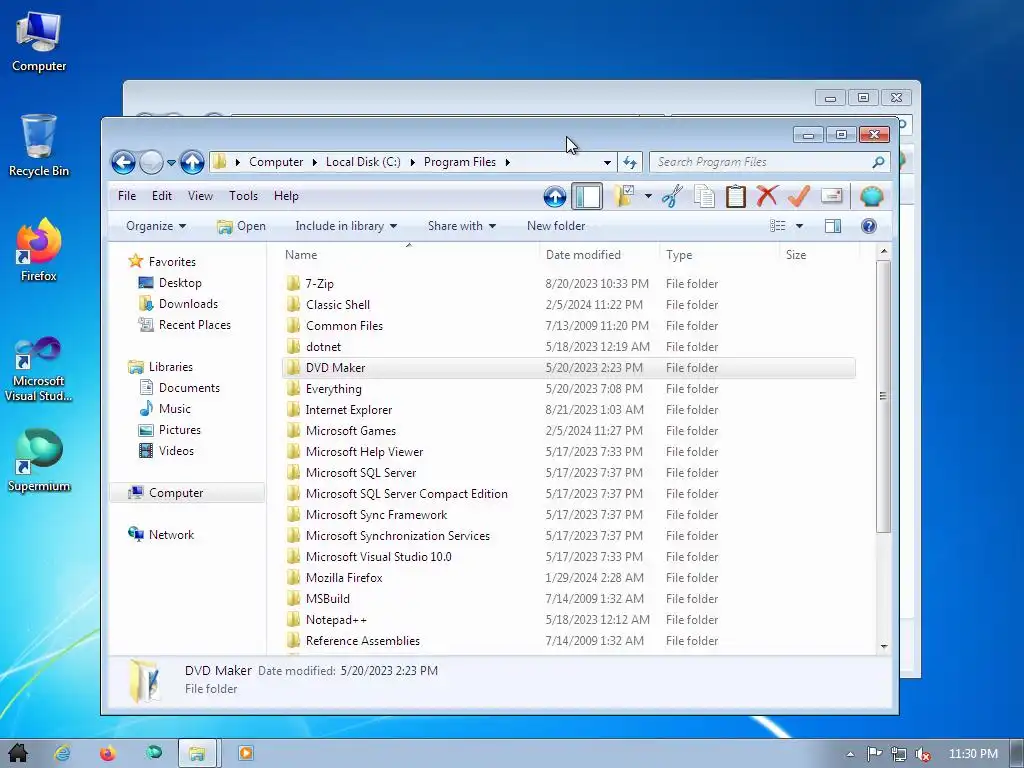Open the Edit menu
This screenshot has width=1024, height=768.
click(161, 196)
